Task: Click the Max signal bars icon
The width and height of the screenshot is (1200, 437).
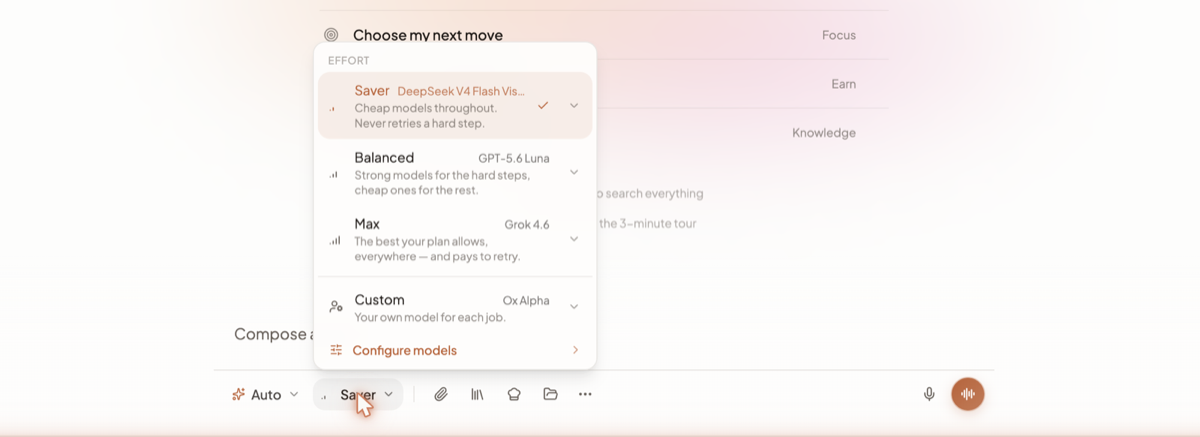Action: click(x=335, y=240)
